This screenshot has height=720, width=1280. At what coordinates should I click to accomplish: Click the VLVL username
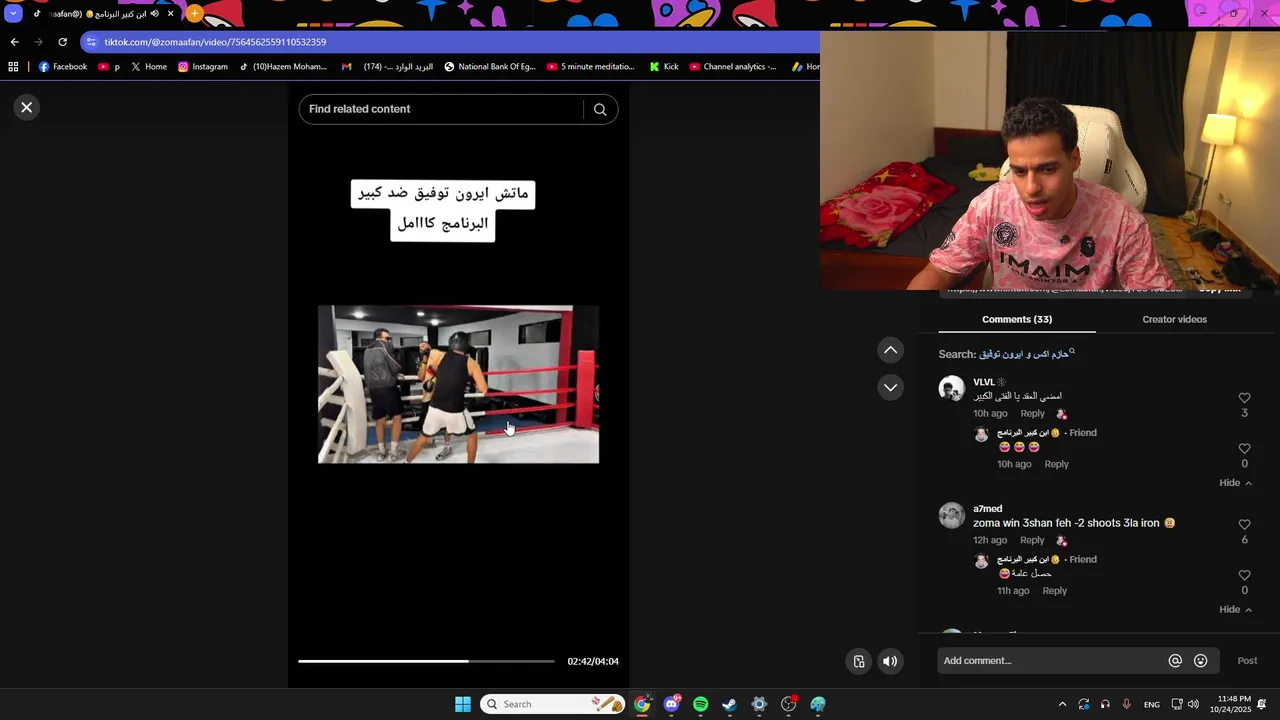(x=984, y=382)
